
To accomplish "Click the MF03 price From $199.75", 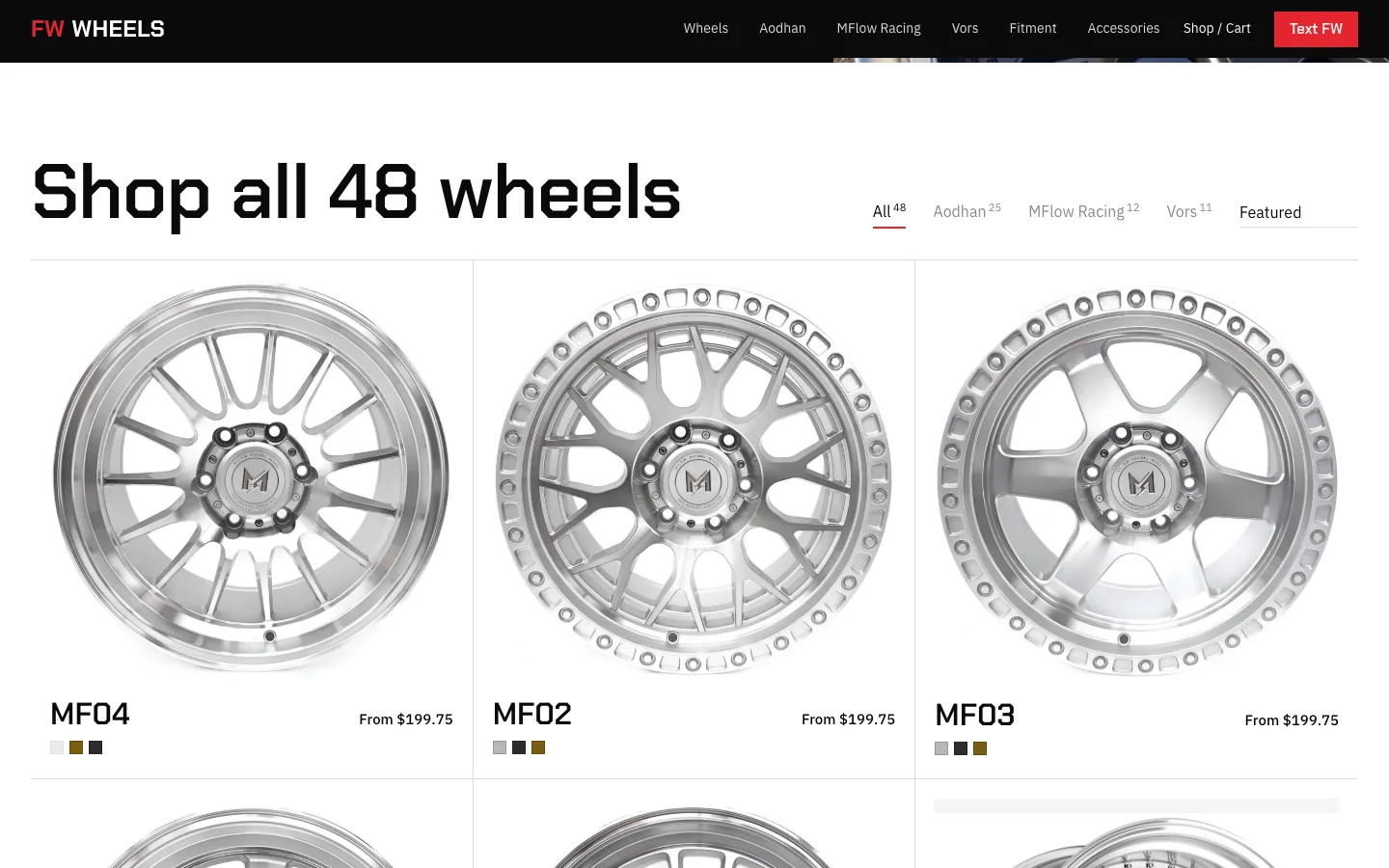I will [1292, 720].
